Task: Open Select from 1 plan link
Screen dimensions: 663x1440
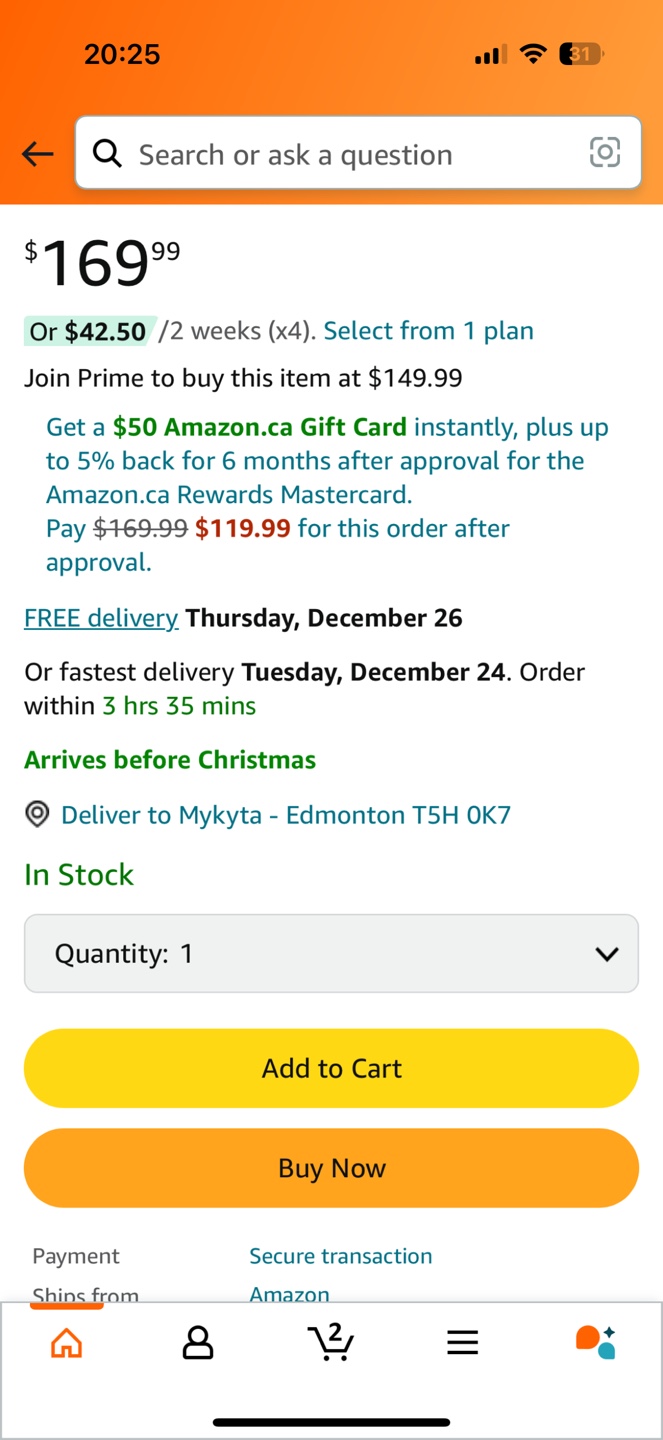Action: (x=428, y=331)
